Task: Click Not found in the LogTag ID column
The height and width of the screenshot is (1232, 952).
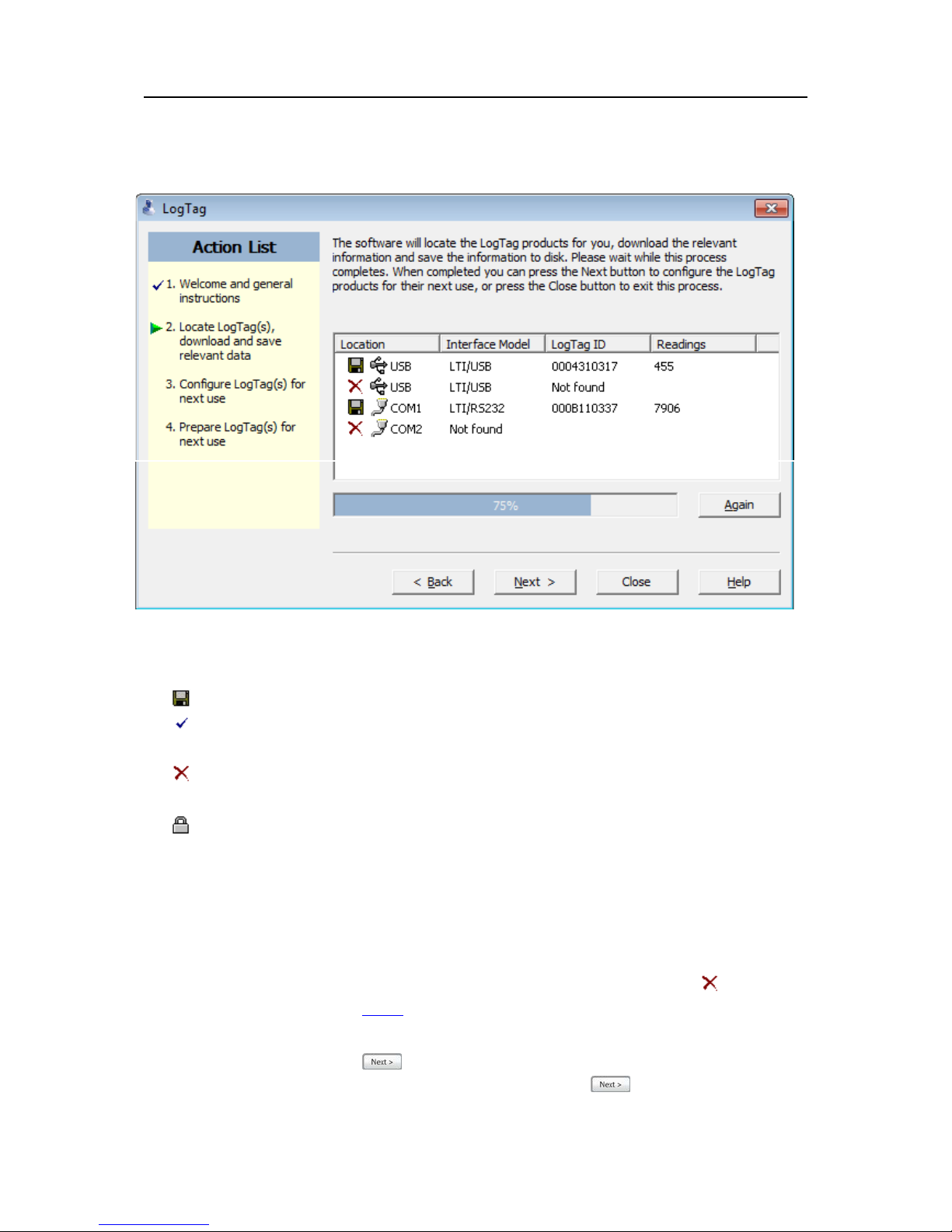Action: (x=577, y=387)
